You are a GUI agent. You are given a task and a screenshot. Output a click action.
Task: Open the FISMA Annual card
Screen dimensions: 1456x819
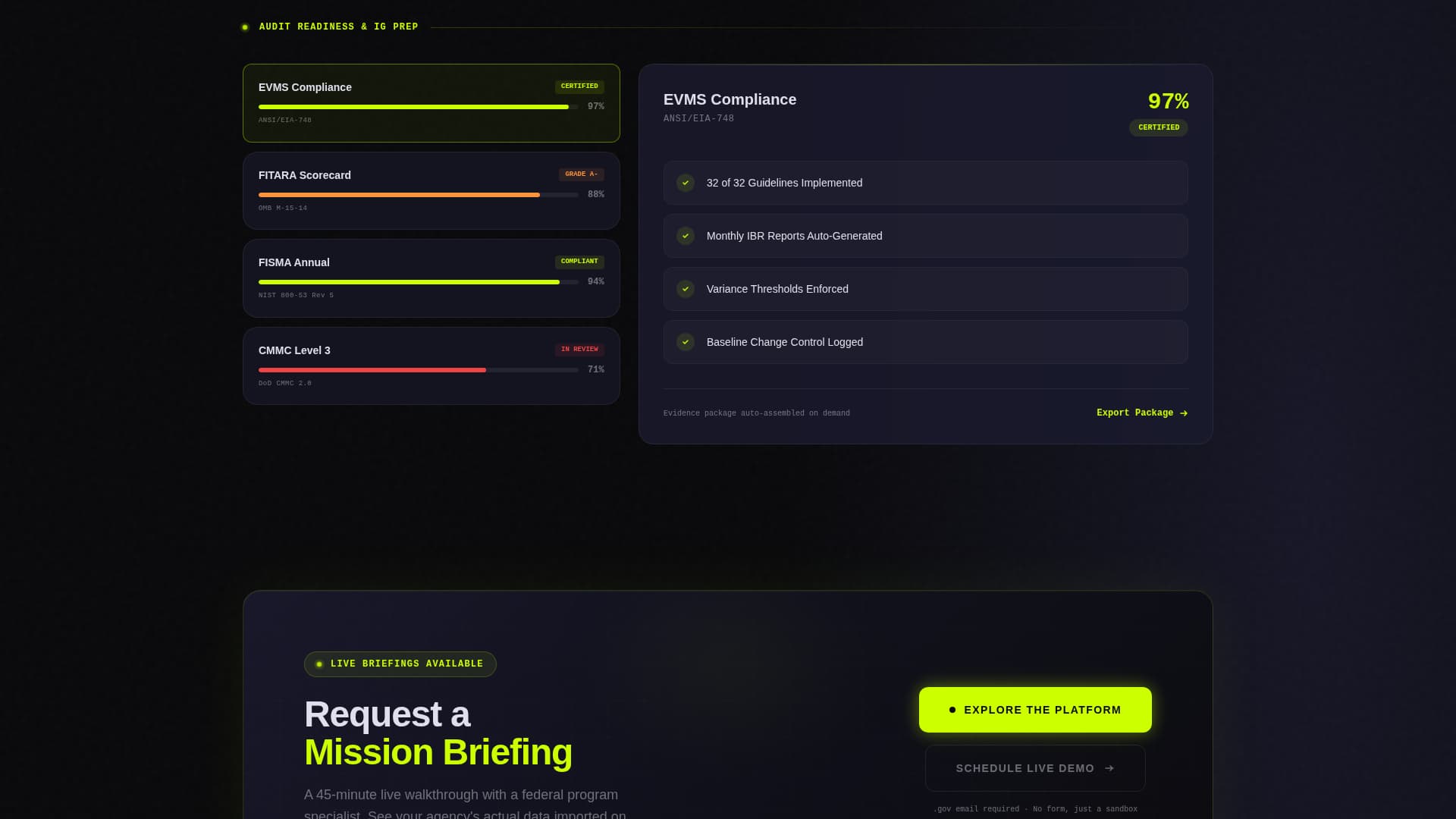[x=431, y=278]
